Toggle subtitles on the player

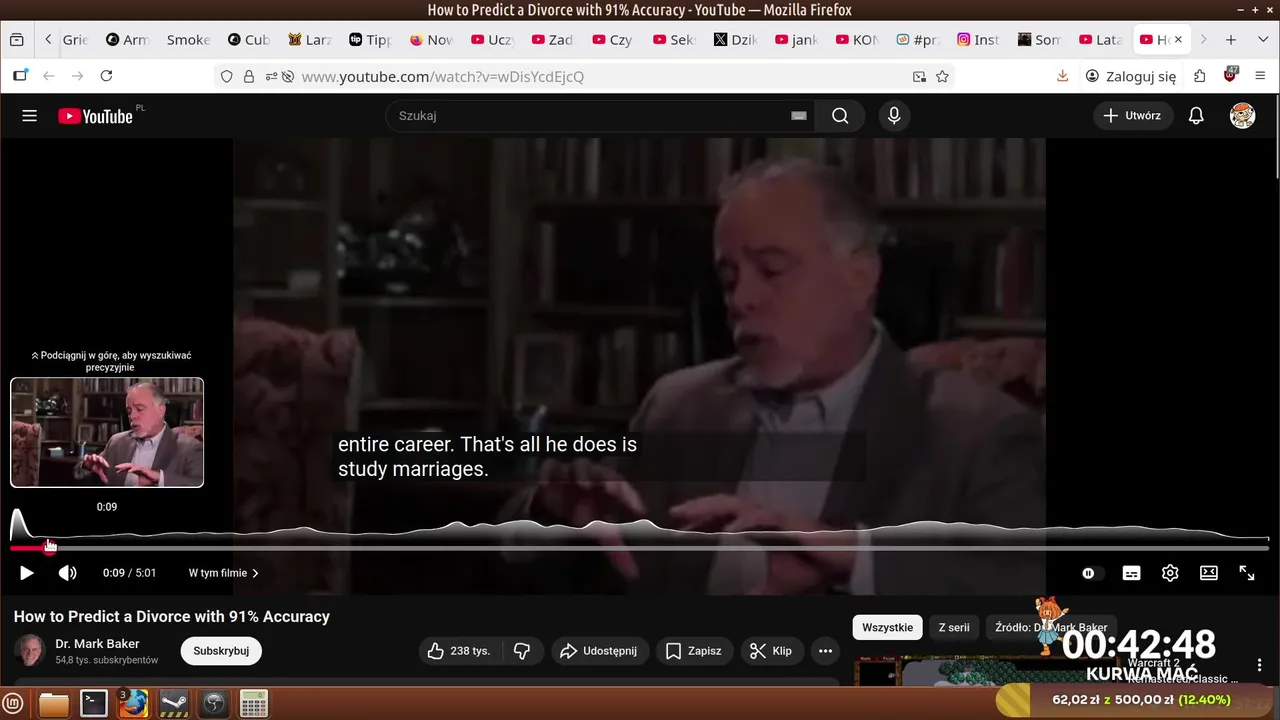tap(1131, 573)
